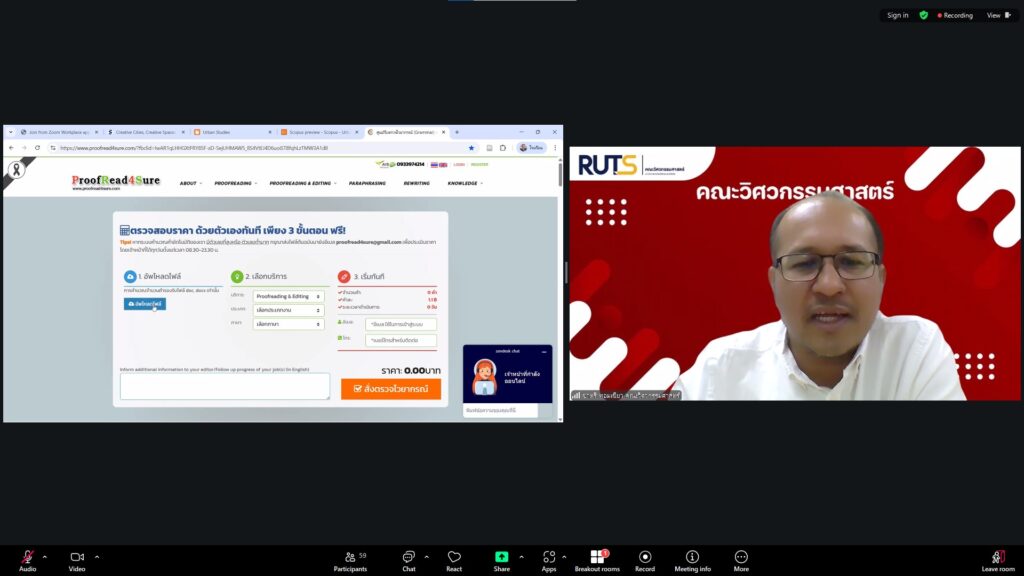Viewport: 1024px width, 576px height.
Task: Expand the caret next to Chat
Action: 426,556
